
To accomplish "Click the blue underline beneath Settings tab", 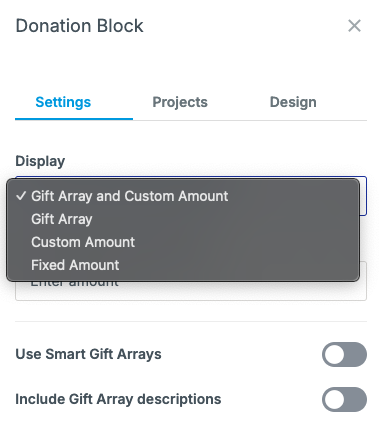I will coord(74,119).
